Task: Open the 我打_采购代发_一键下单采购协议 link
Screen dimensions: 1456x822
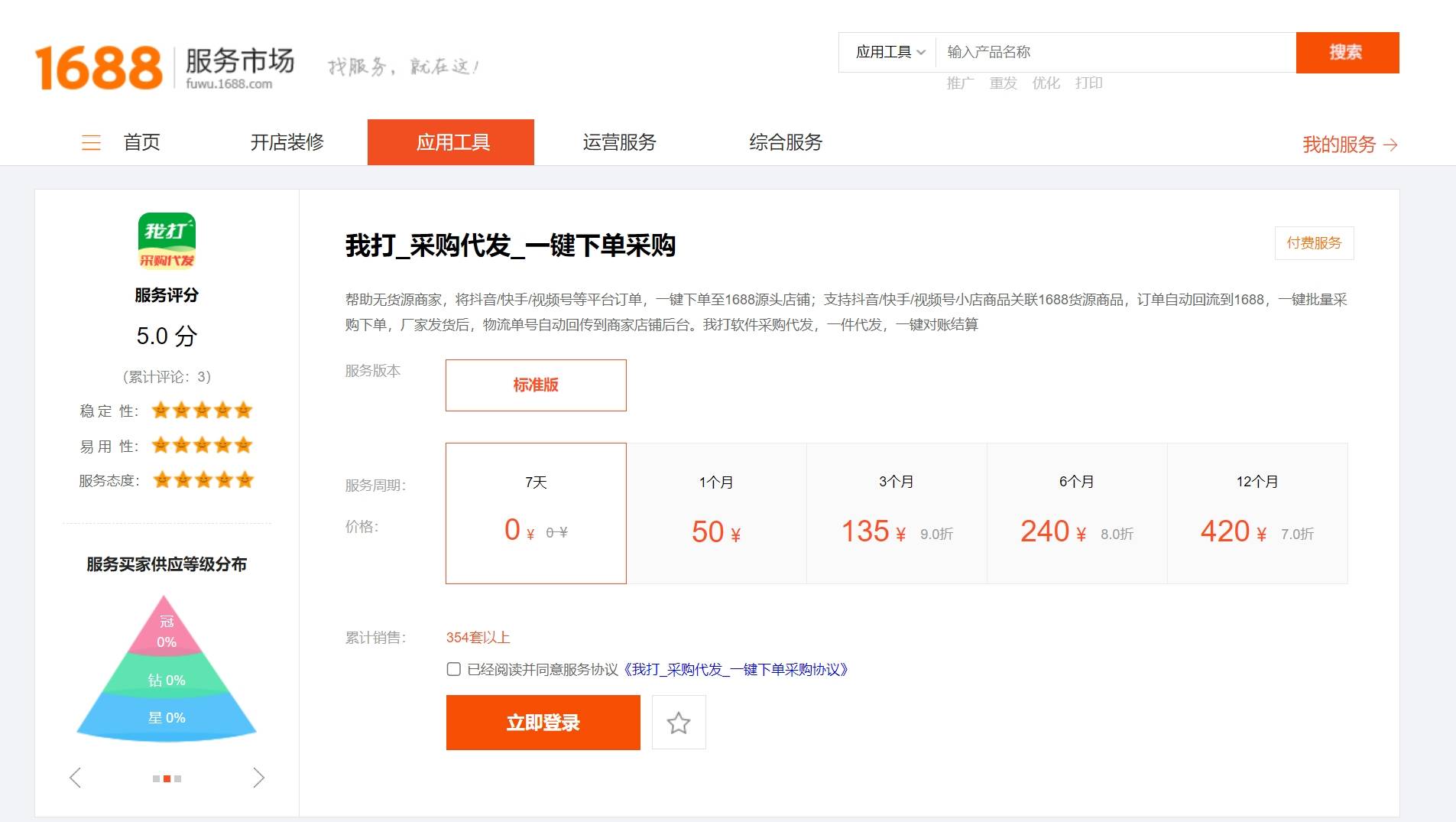Action: pos(735,670)
